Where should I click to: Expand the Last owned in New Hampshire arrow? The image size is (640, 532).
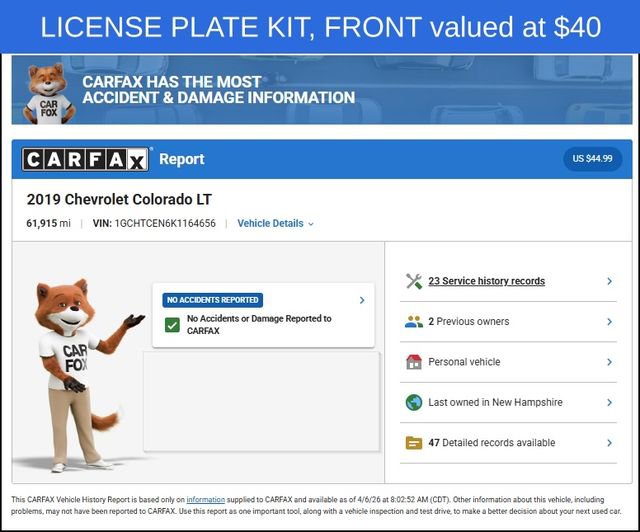(609, 402)
